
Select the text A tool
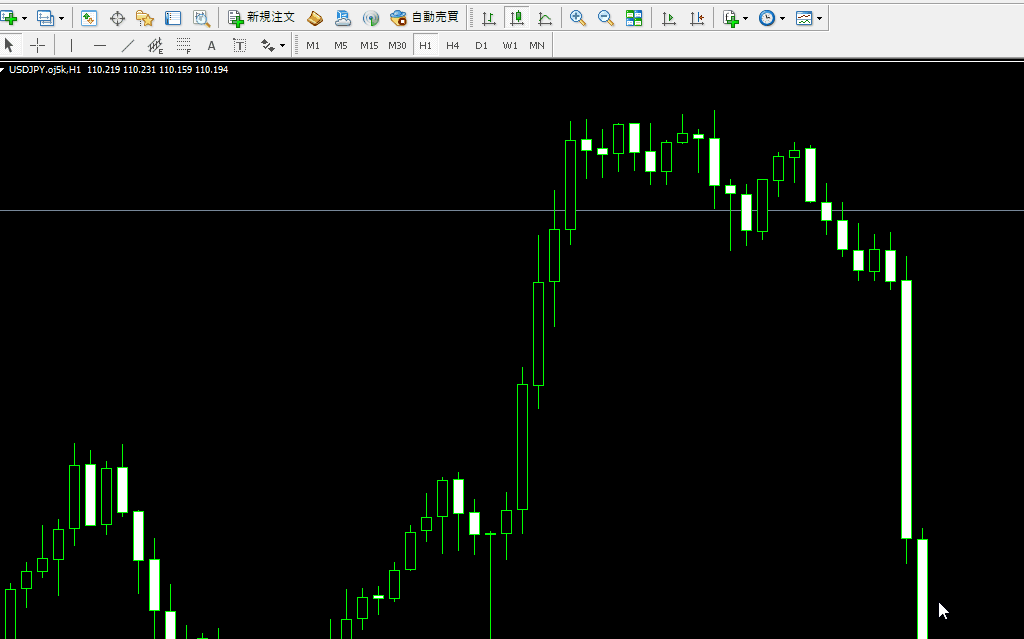[x=212, y=45]
